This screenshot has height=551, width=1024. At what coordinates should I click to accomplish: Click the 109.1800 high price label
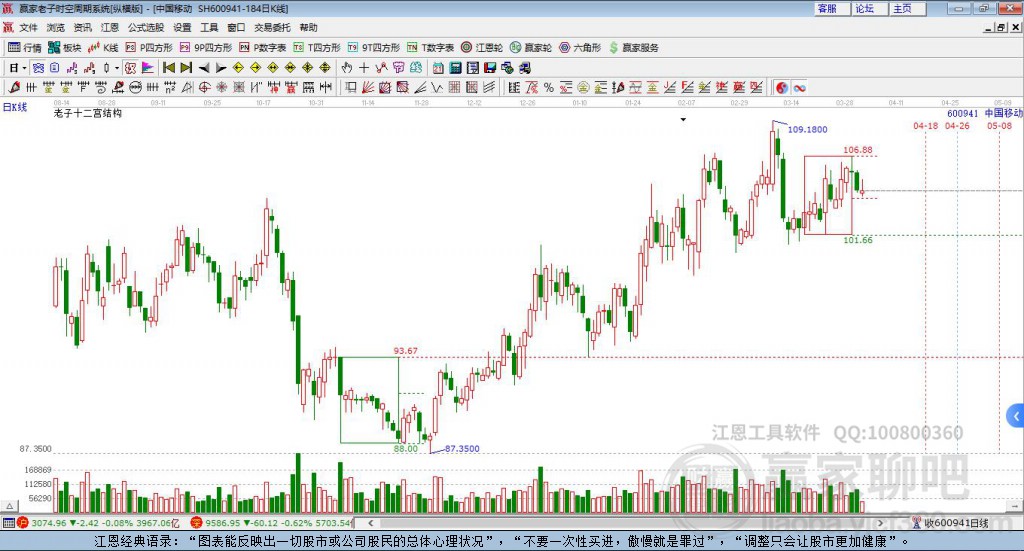807,129
